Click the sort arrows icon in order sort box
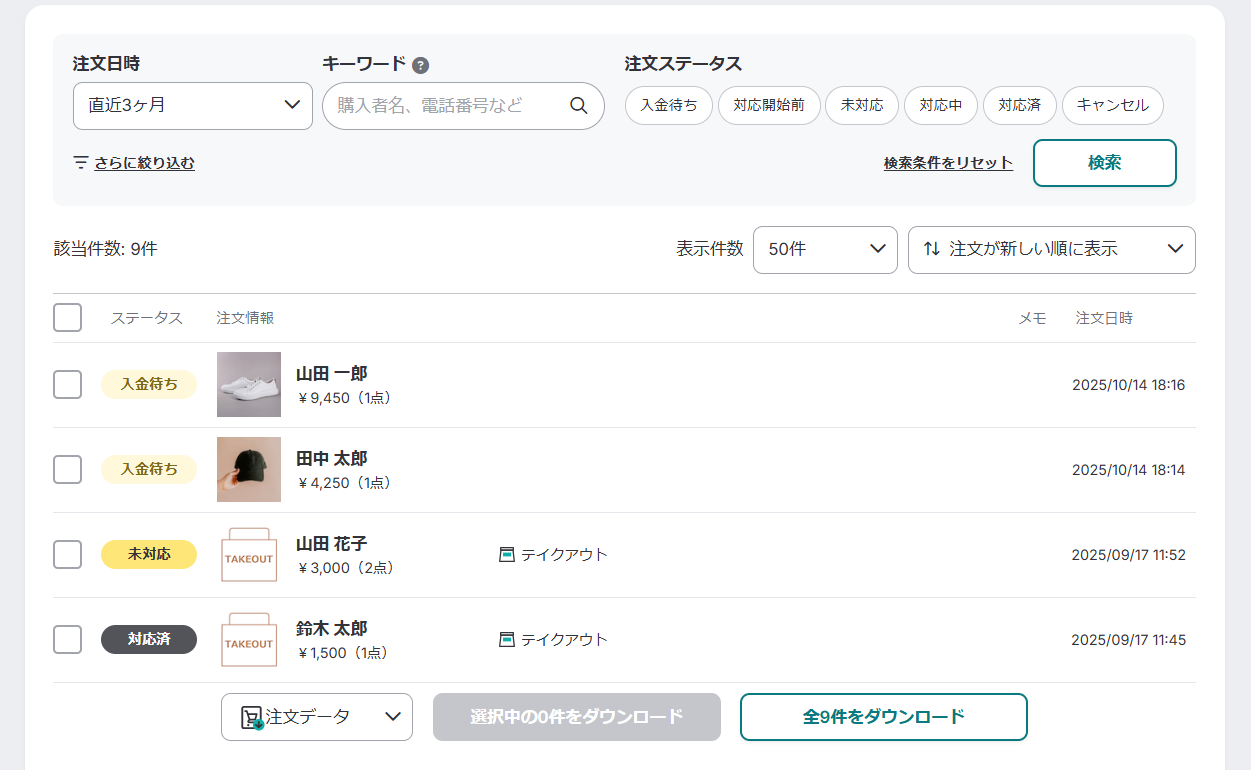The height and width of the screenshot is (770, 1251). click(x=931, y=249)
